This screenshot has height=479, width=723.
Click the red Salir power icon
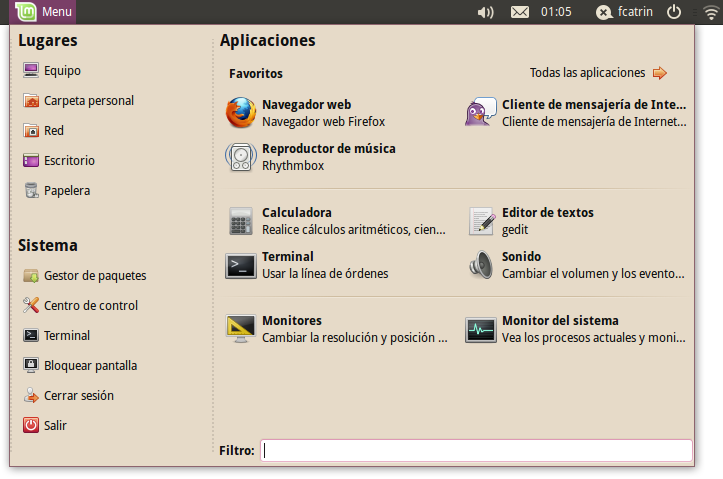[31, 425]
